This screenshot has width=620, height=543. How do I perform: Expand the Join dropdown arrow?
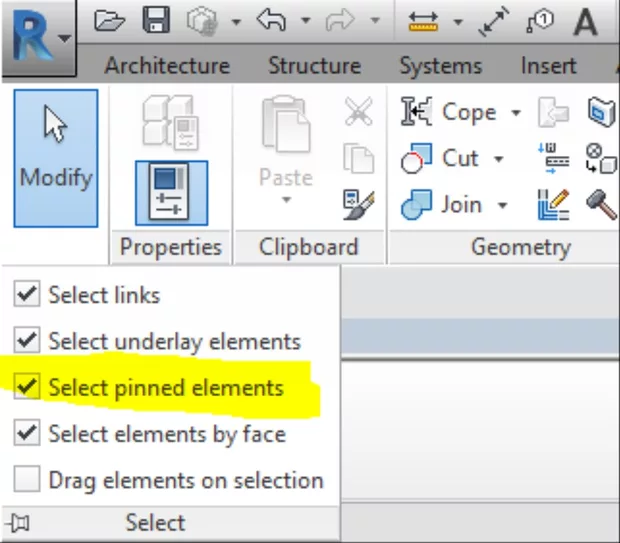(x=502, y=206)
